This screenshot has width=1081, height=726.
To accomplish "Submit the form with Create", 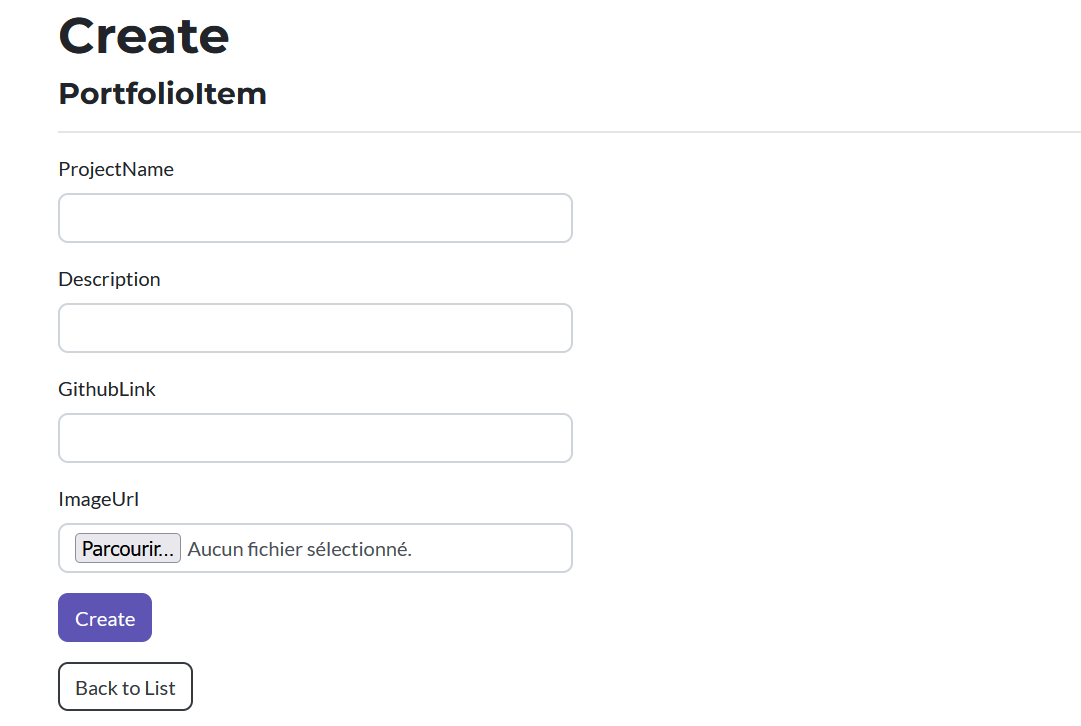I will point(104,617).
